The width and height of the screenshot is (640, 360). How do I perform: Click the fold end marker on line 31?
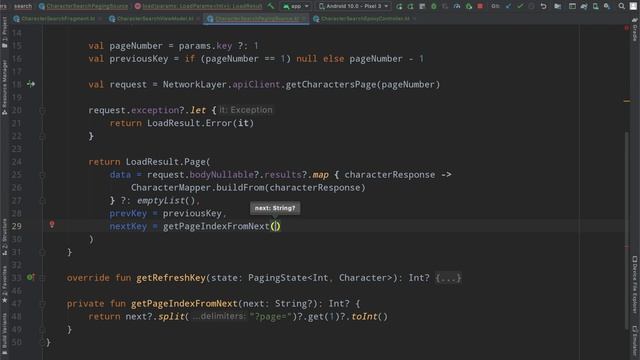pos(42,252)
